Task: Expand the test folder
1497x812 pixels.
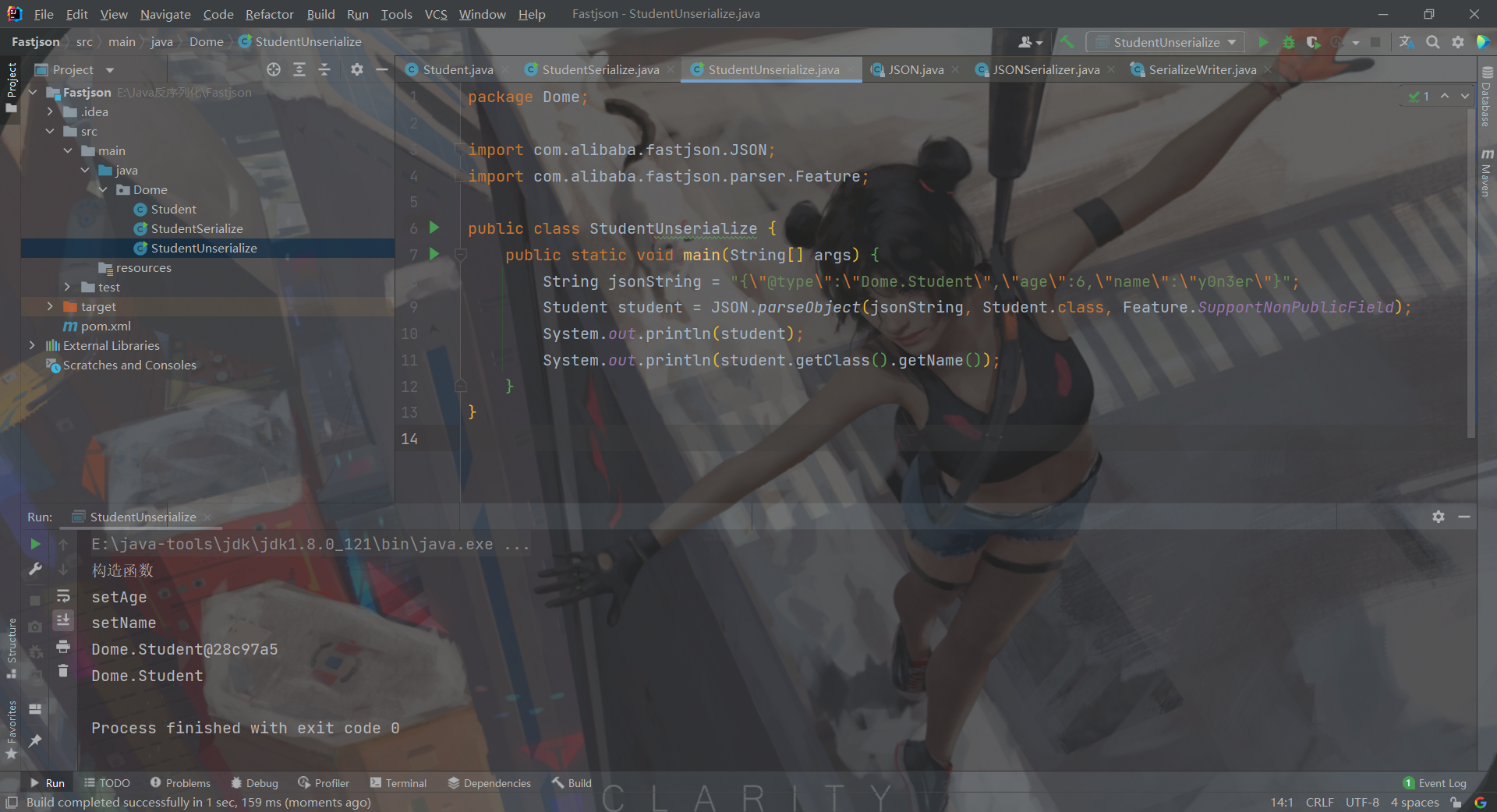Action: tap(67, 287)
